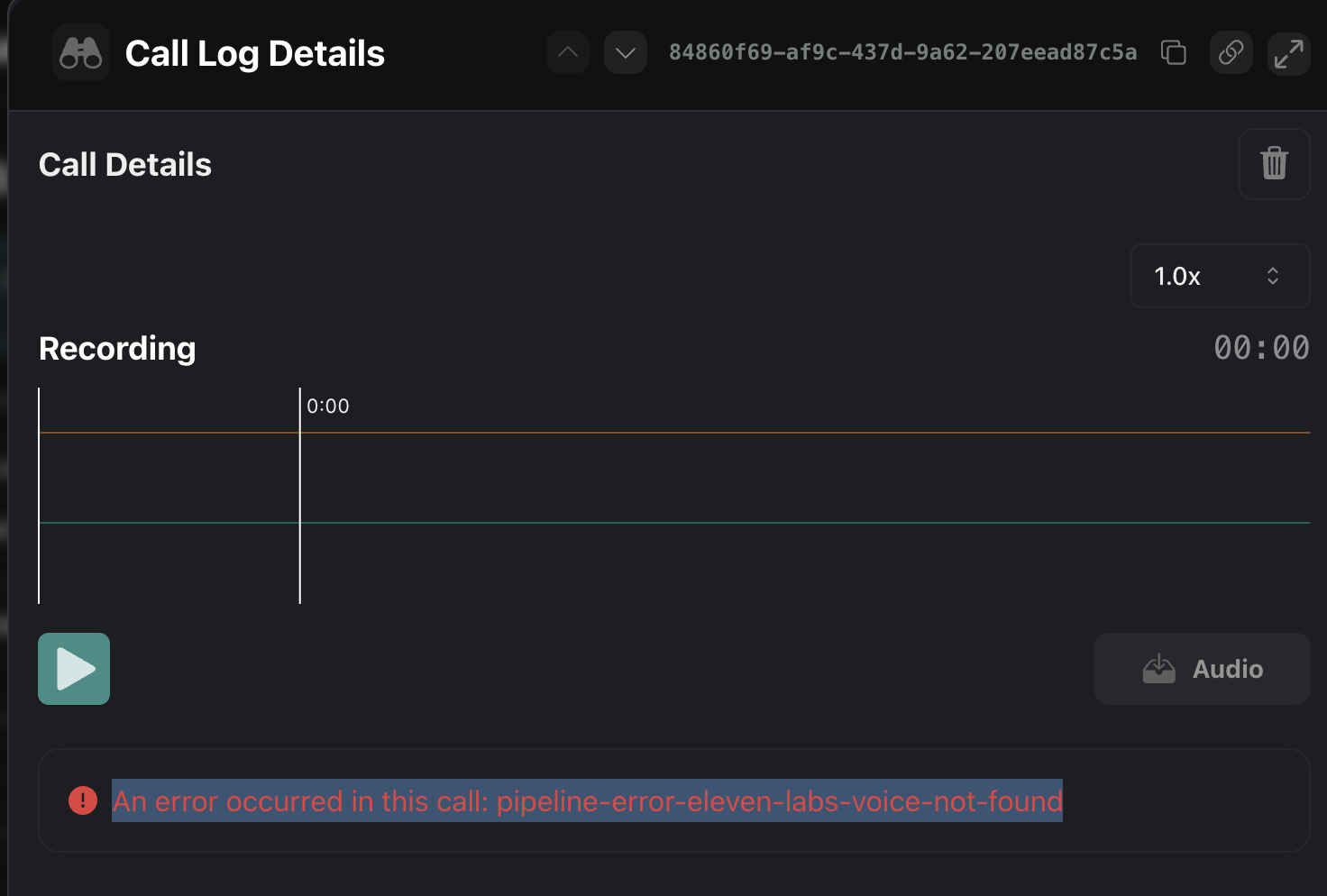Screen dimensions: 1327x896
Task: Click the Call Details heading
Action: (125, 165)
